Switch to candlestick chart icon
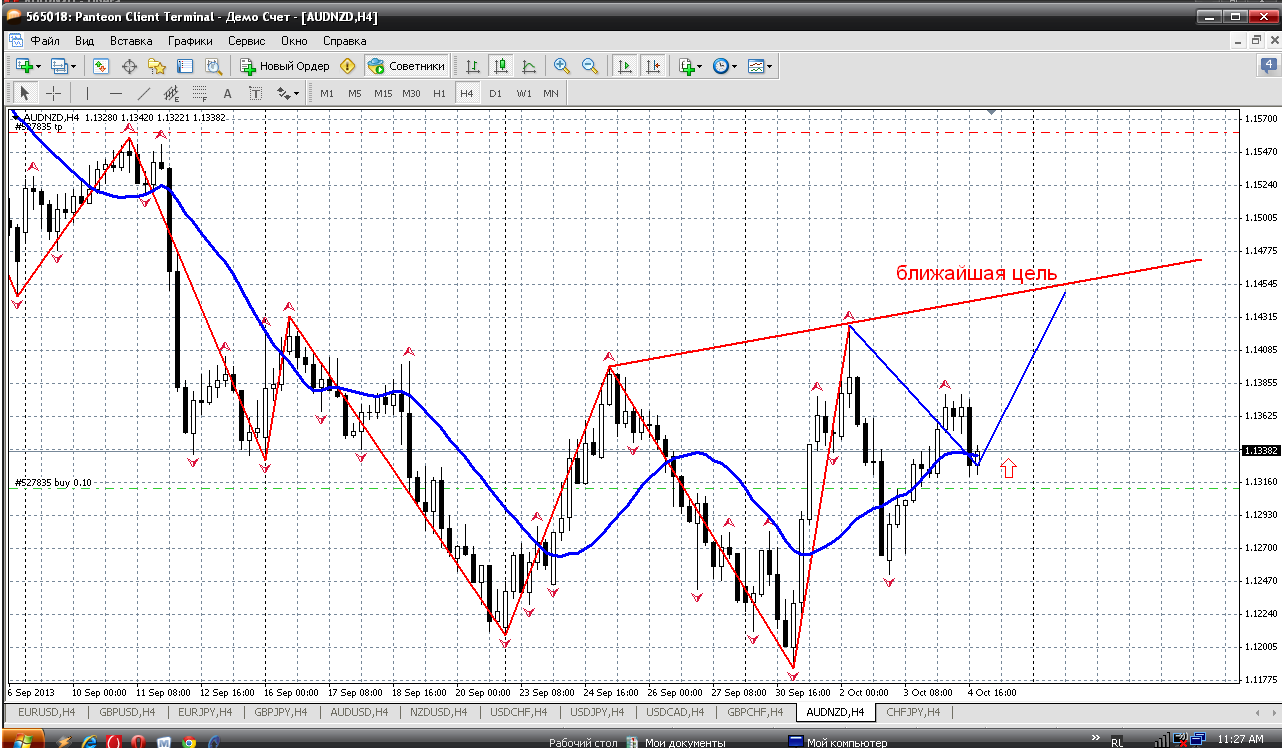 pyautogui.click(x=501, y=66)
